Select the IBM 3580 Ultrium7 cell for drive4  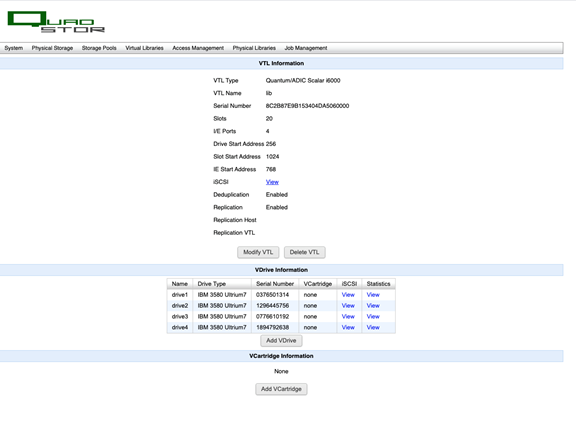222,327
